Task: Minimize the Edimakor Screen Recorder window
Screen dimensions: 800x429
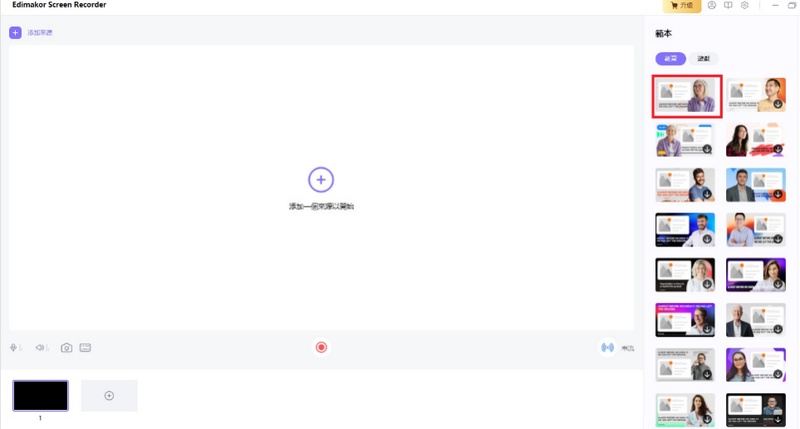Action: point(775,5)
